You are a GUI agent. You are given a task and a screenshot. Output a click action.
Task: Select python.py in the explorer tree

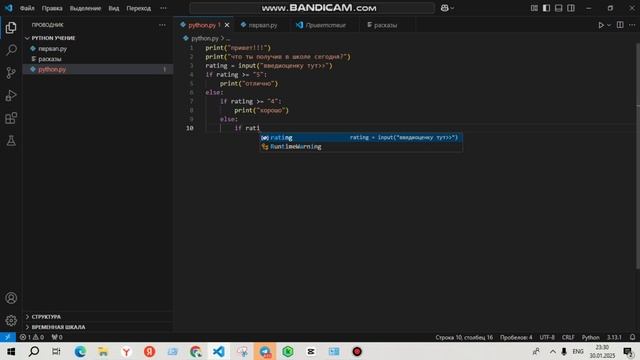point(98,69)
